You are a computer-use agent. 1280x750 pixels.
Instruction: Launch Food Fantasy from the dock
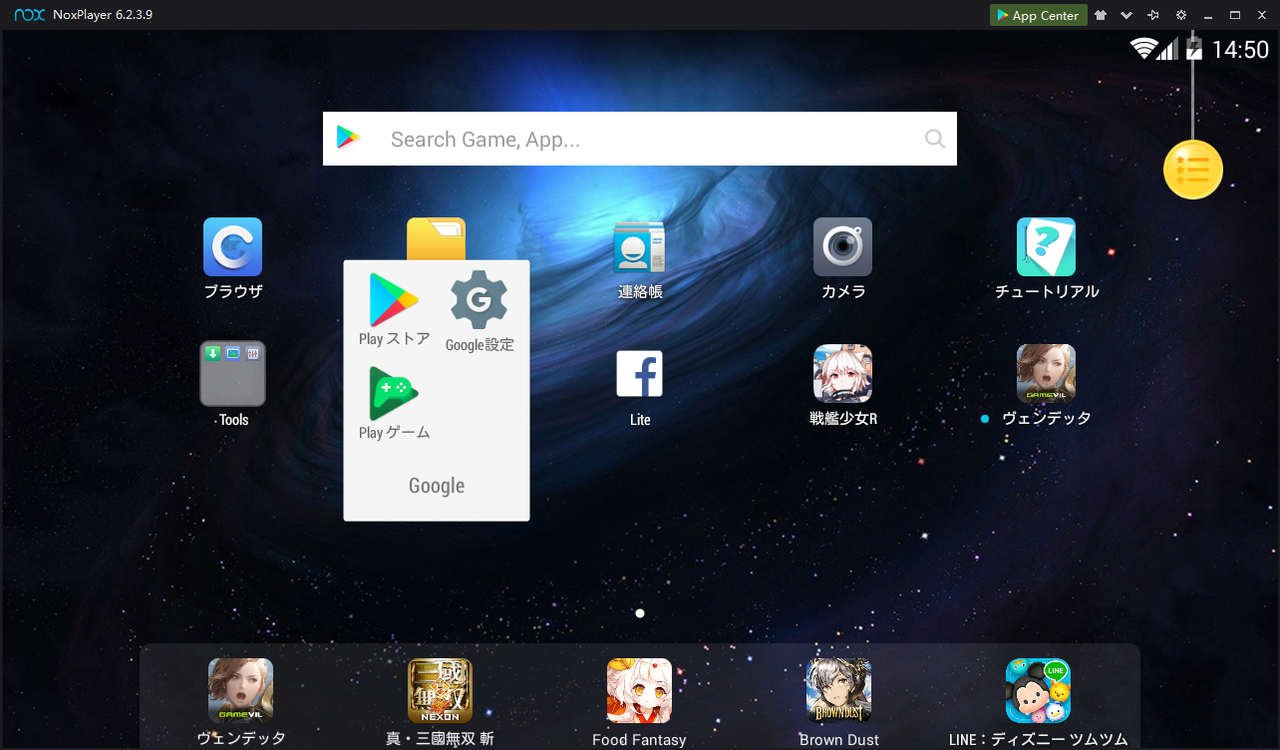point(639,690)
